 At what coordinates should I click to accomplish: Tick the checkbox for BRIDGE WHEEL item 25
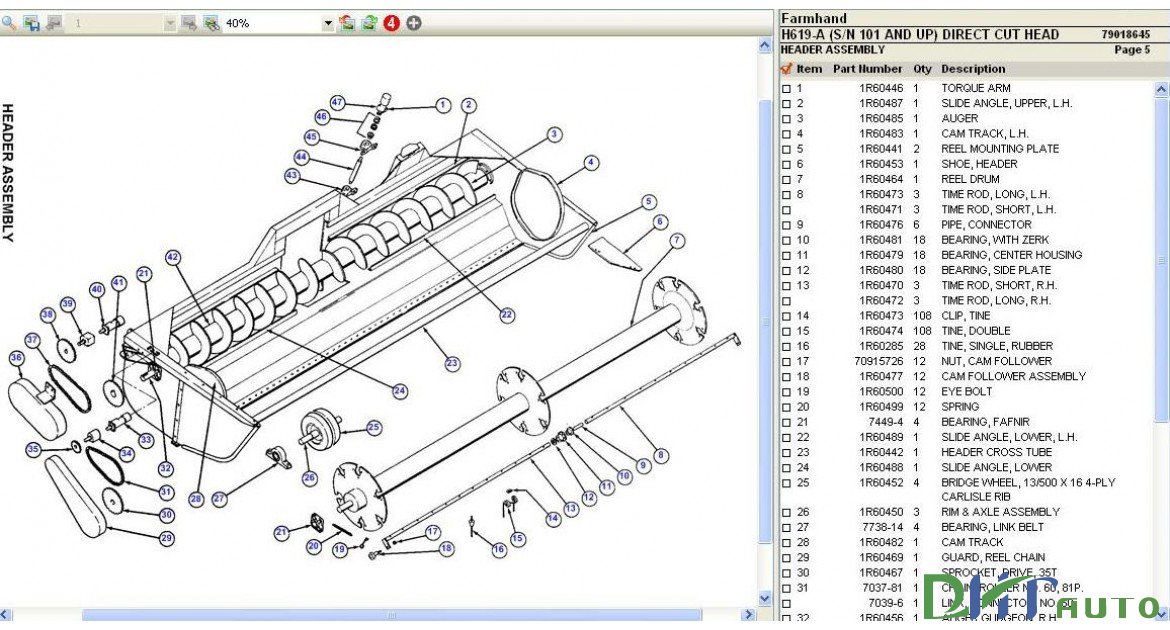(786, 483)
